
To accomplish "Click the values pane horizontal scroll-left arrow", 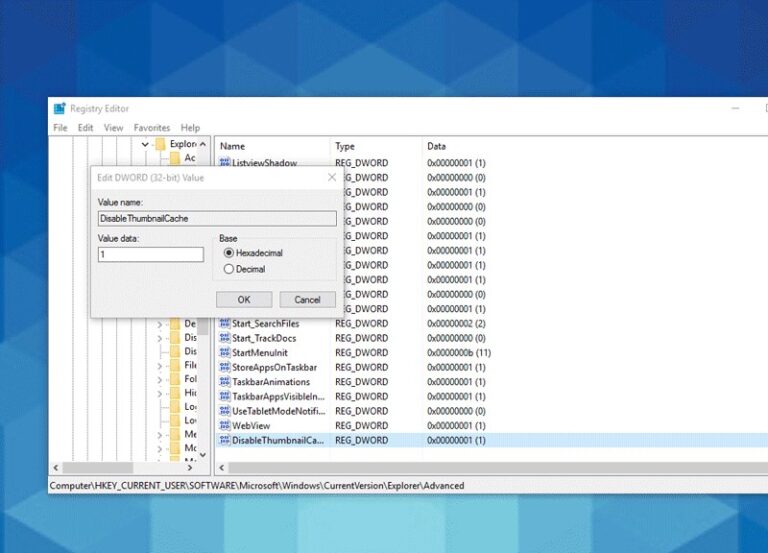I will coord(222,468).
